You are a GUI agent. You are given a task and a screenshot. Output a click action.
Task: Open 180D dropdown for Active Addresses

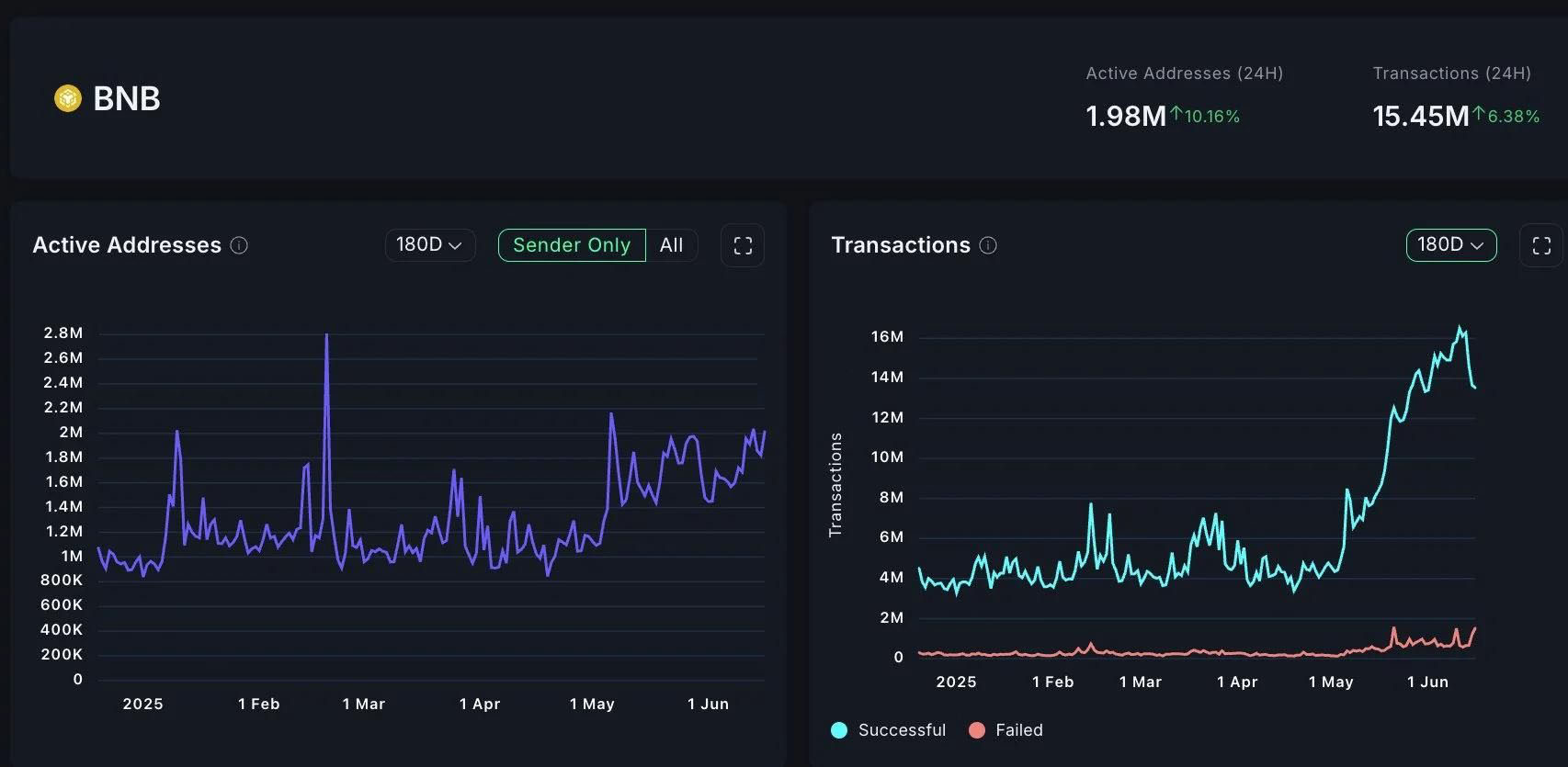pyautogui.click(x=429, y=245)
